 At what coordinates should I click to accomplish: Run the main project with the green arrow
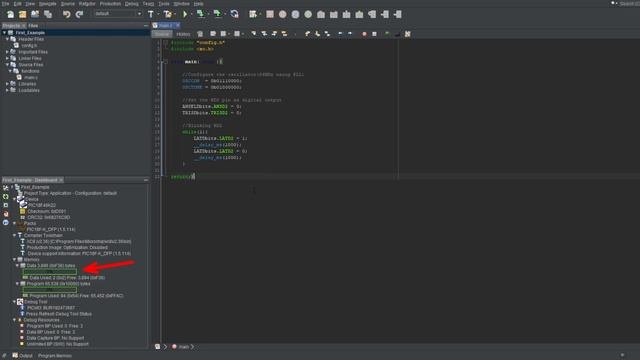(185, 14)
